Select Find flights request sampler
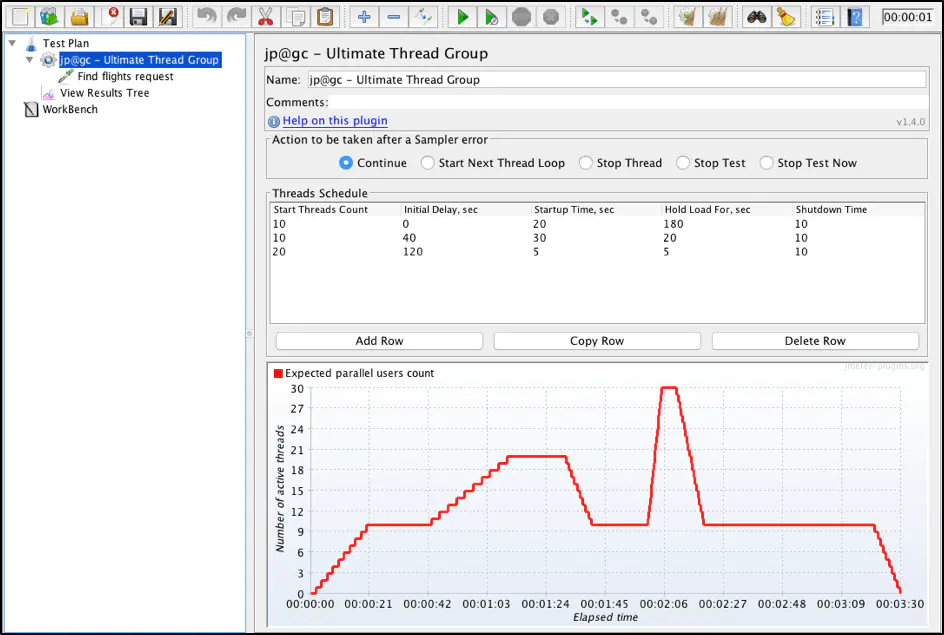Screen dimensions: 944x635 coord(125,76)
